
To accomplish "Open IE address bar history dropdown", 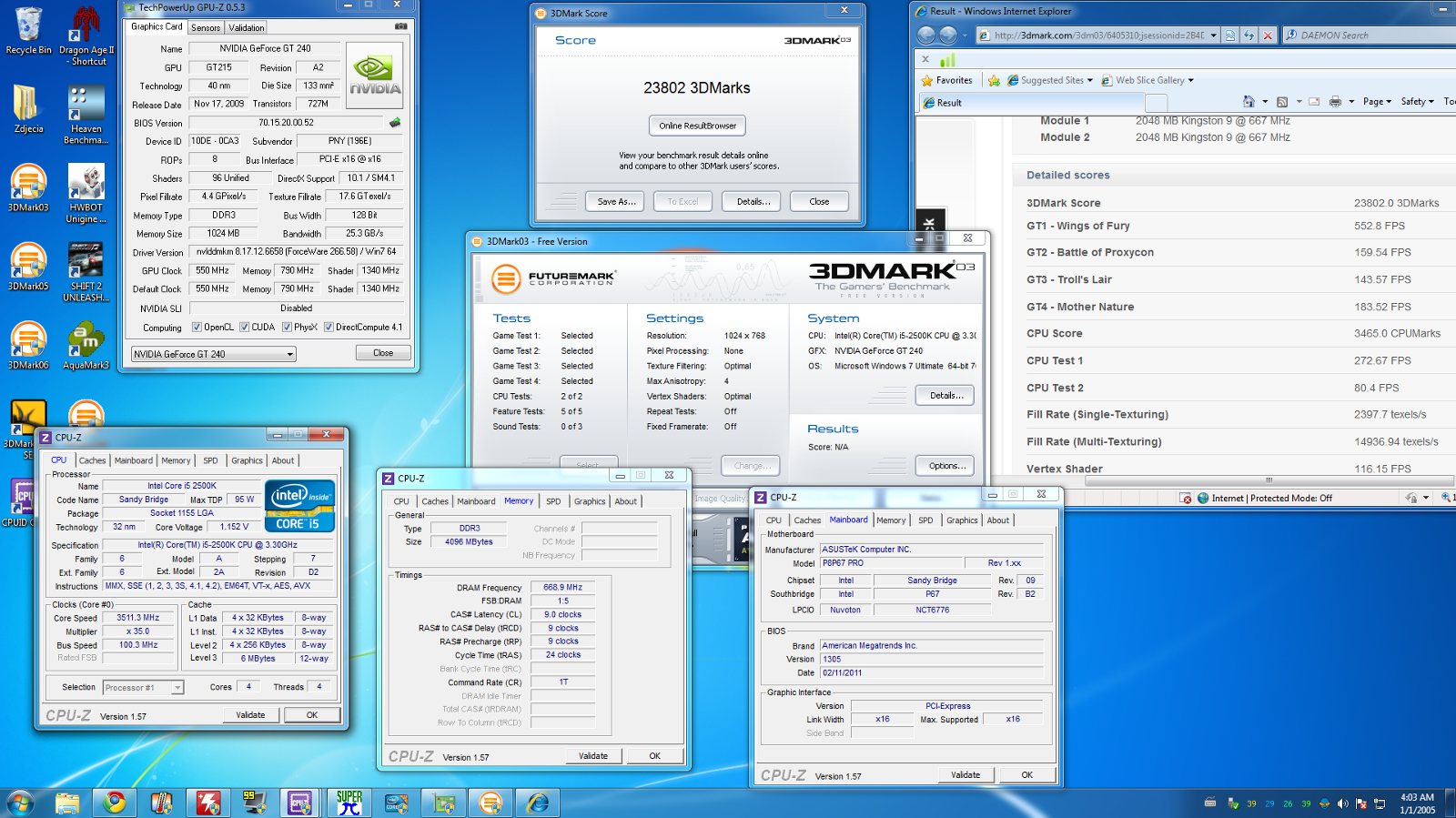I will pos(1213,35).
